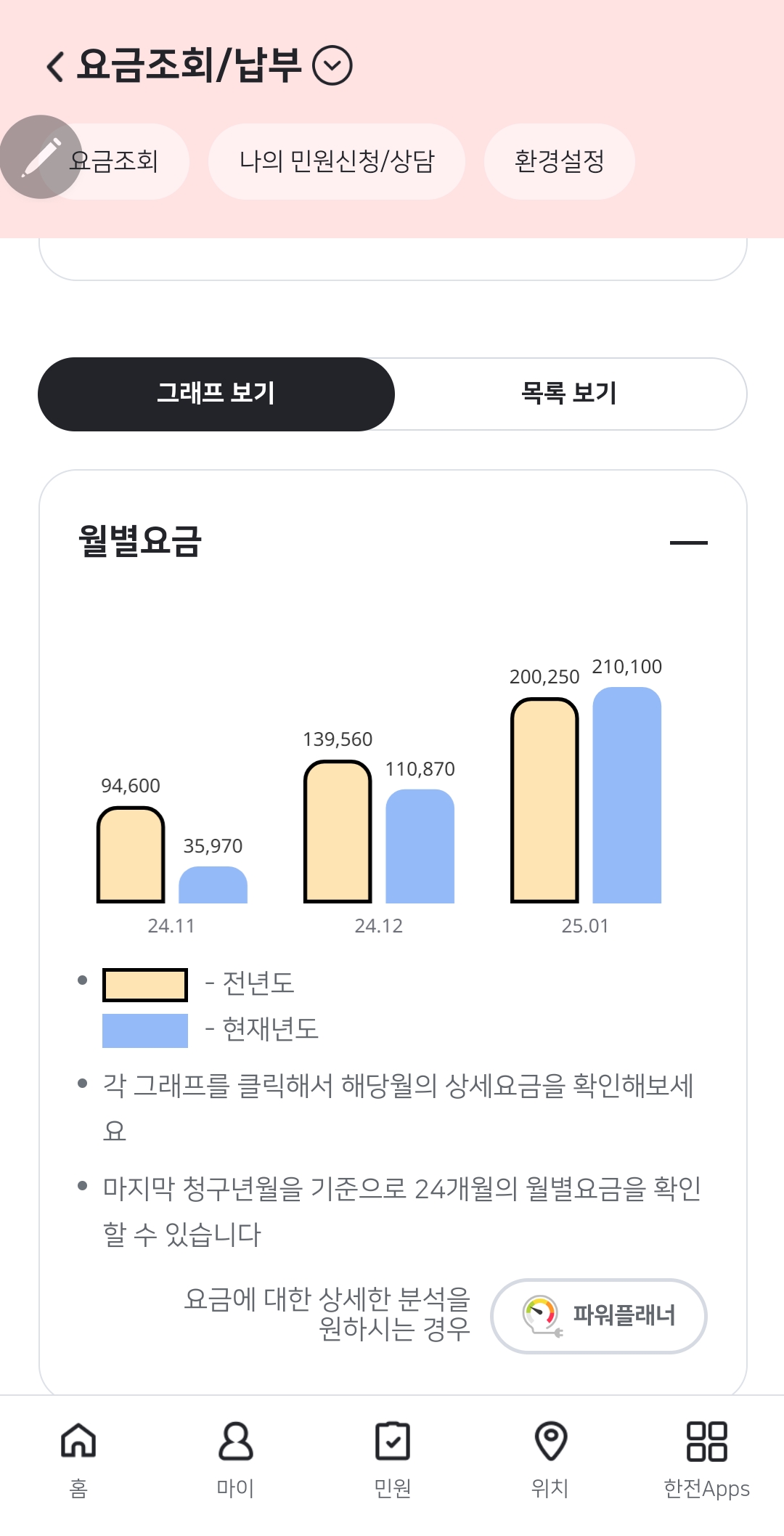Expand the 요금조회/납부 title dropdown
Viewport: 784px width, 1536px height.
[332, 65]
